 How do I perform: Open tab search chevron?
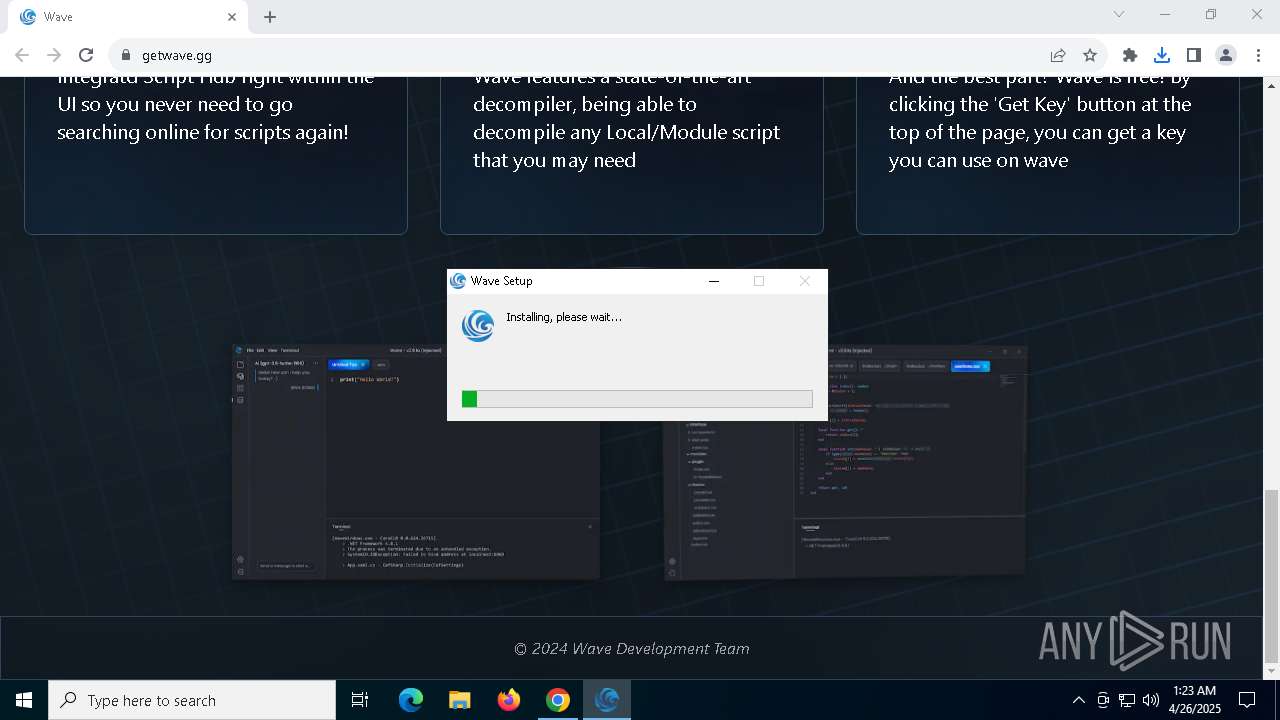[x=1119, y=15]
